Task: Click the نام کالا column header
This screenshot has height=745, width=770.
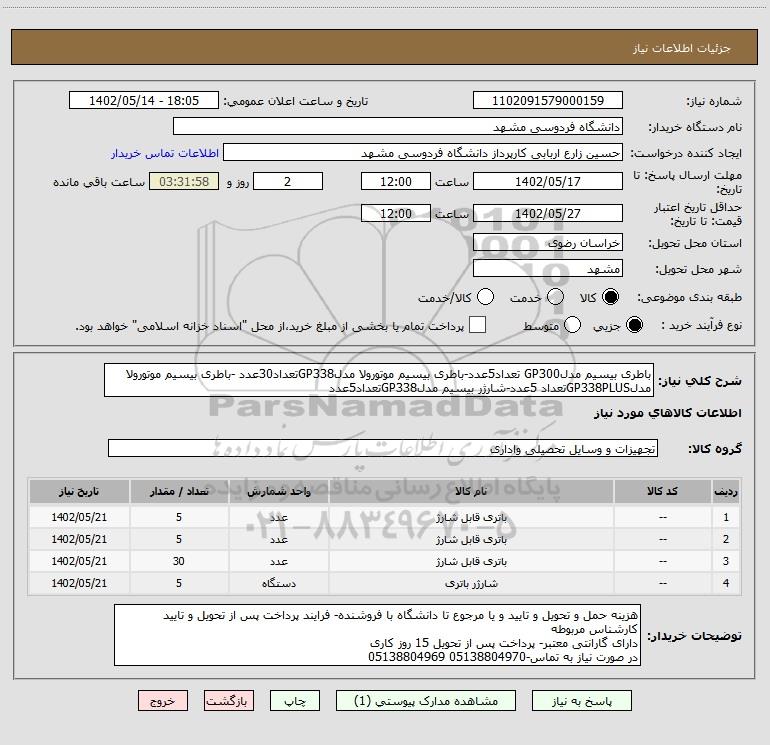Action: [x=471, y=492]
